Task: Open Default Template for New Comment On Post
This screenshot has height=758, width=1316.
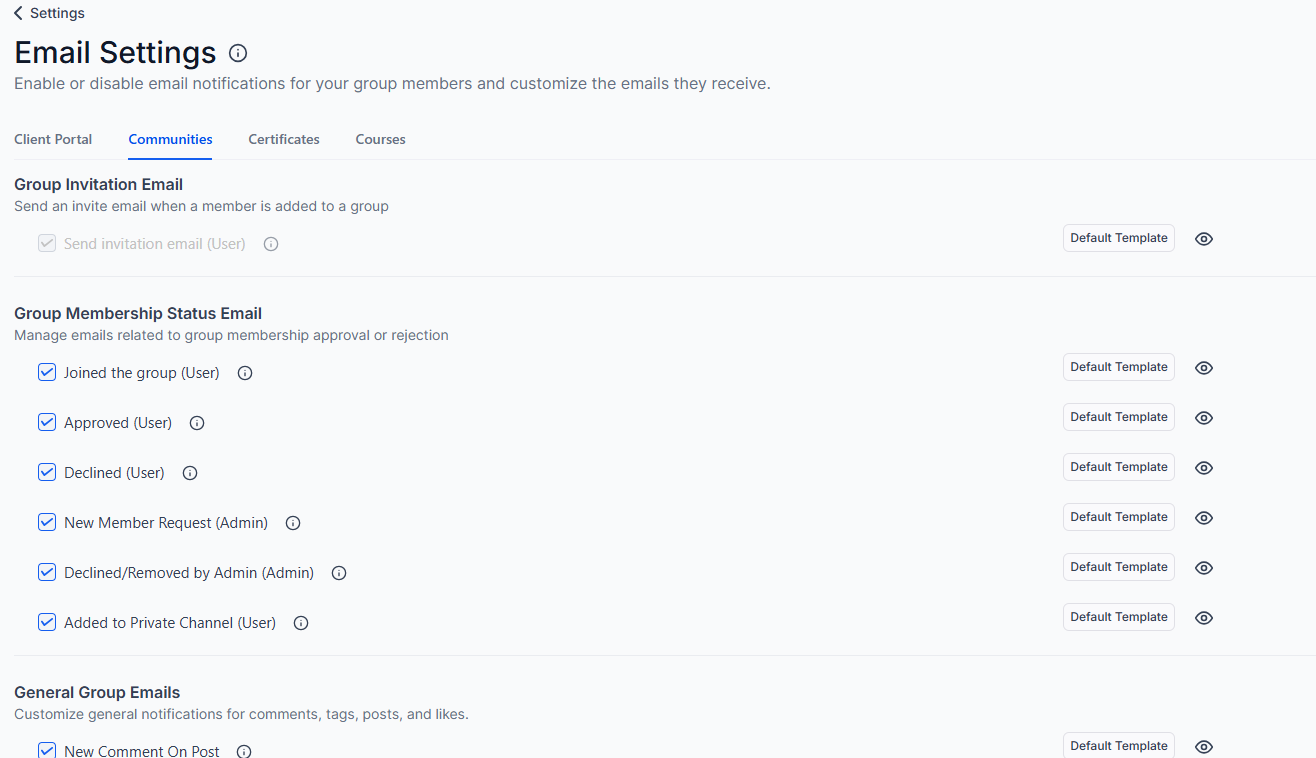Action: pyautogui.click(x=1118, y=746)
